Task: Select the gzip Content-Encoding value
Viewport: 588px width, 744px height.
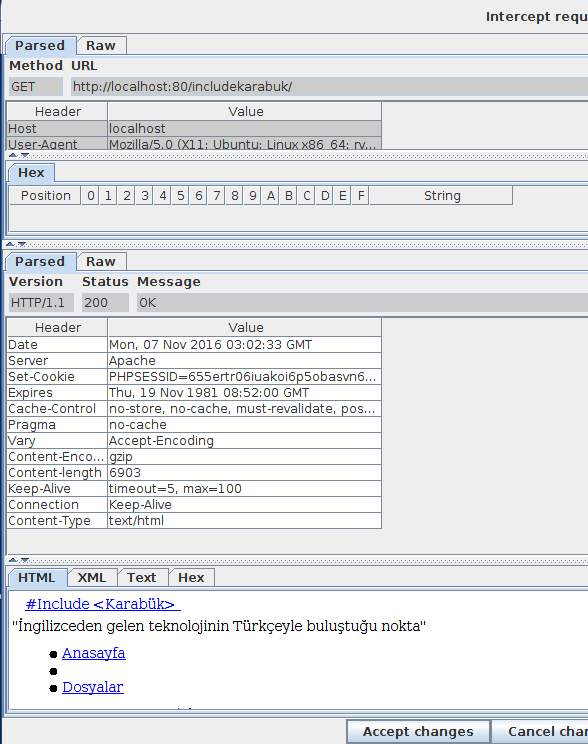Action: pyautogui.click(x=244, y=457)
